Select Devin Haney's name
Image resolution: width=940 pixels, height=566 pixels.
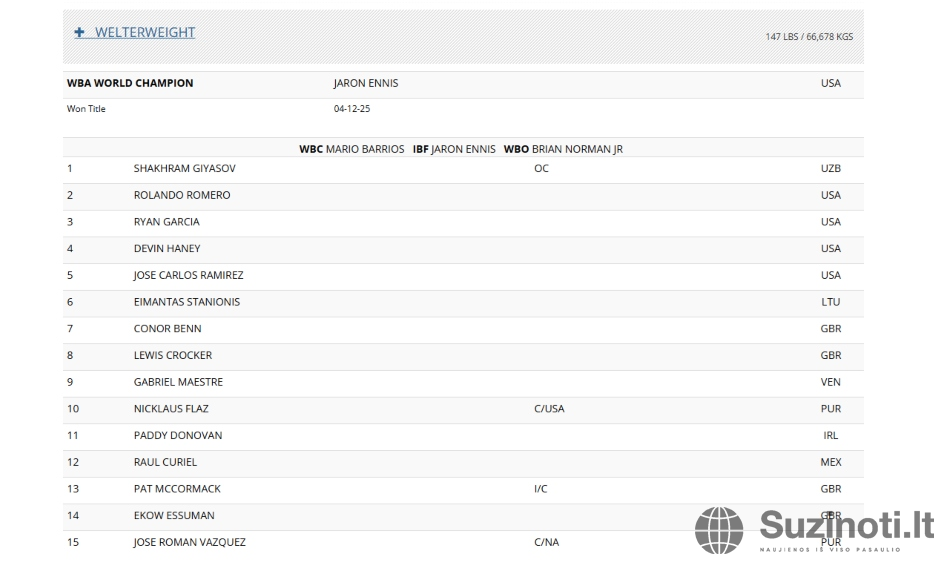166,249
